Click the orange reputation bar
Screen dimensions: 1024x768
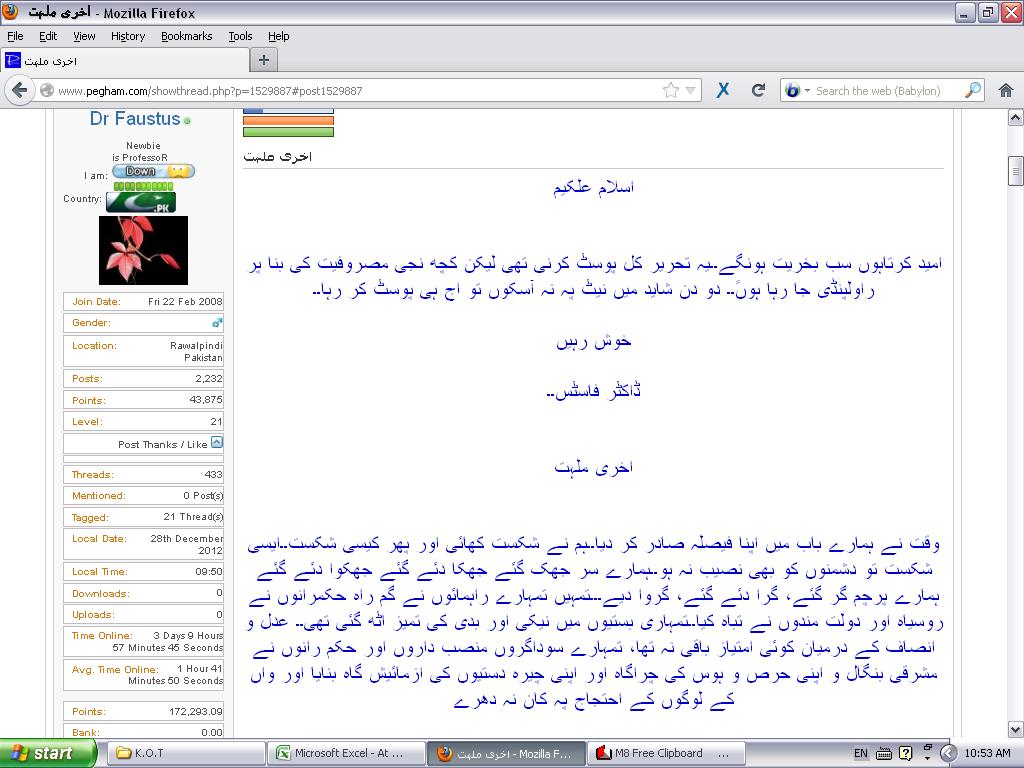288,121
